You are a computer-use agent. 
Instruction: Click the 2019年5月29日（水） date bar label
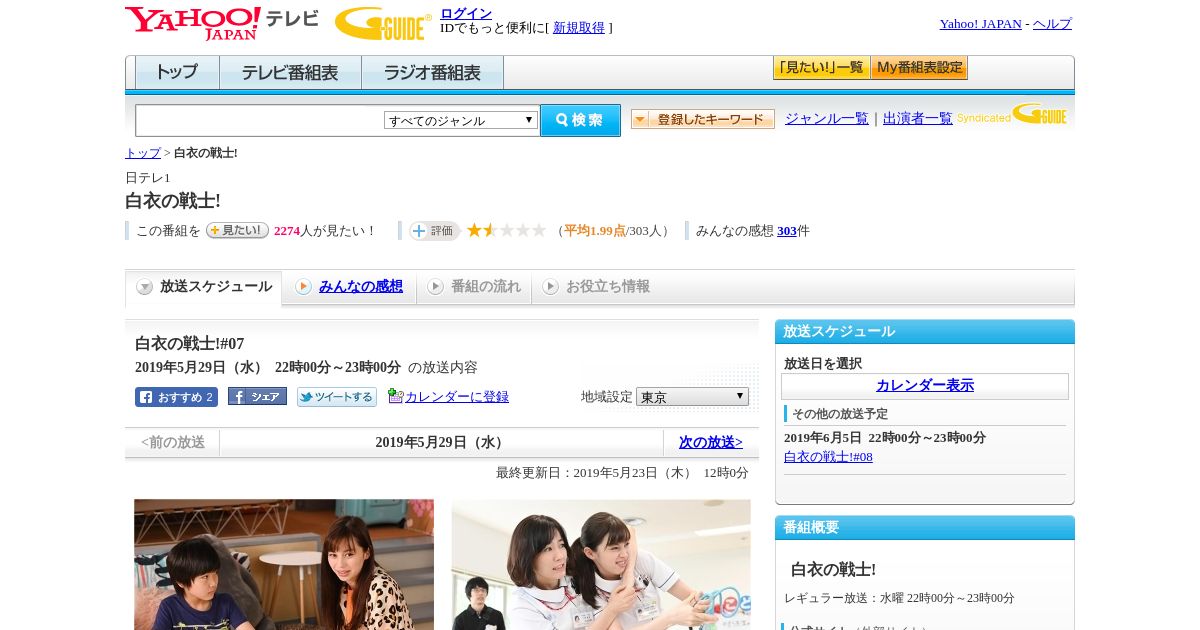[x=441, y=442]
